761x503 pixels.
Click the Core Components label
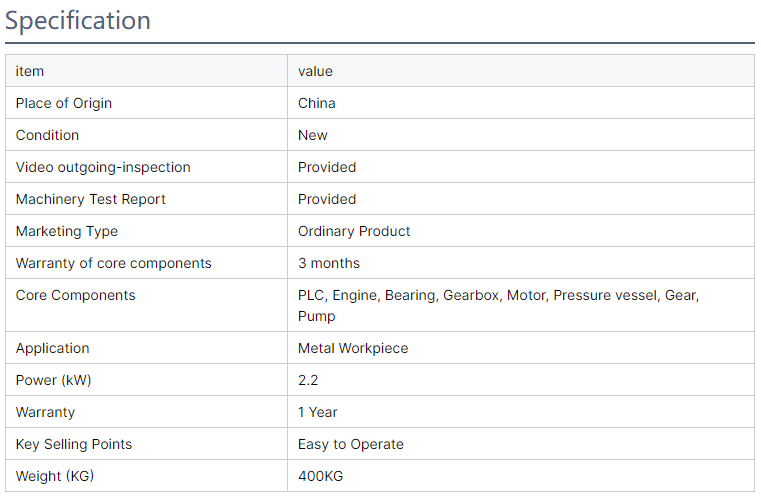[76, 295]
